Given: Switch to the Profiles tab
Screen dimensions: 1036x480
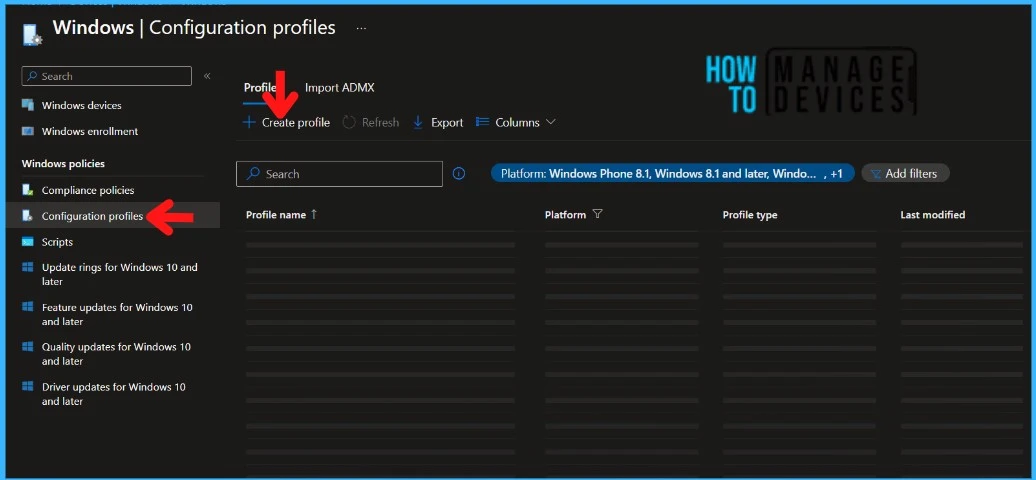Looking at the screenshot, I should point(260,88).
